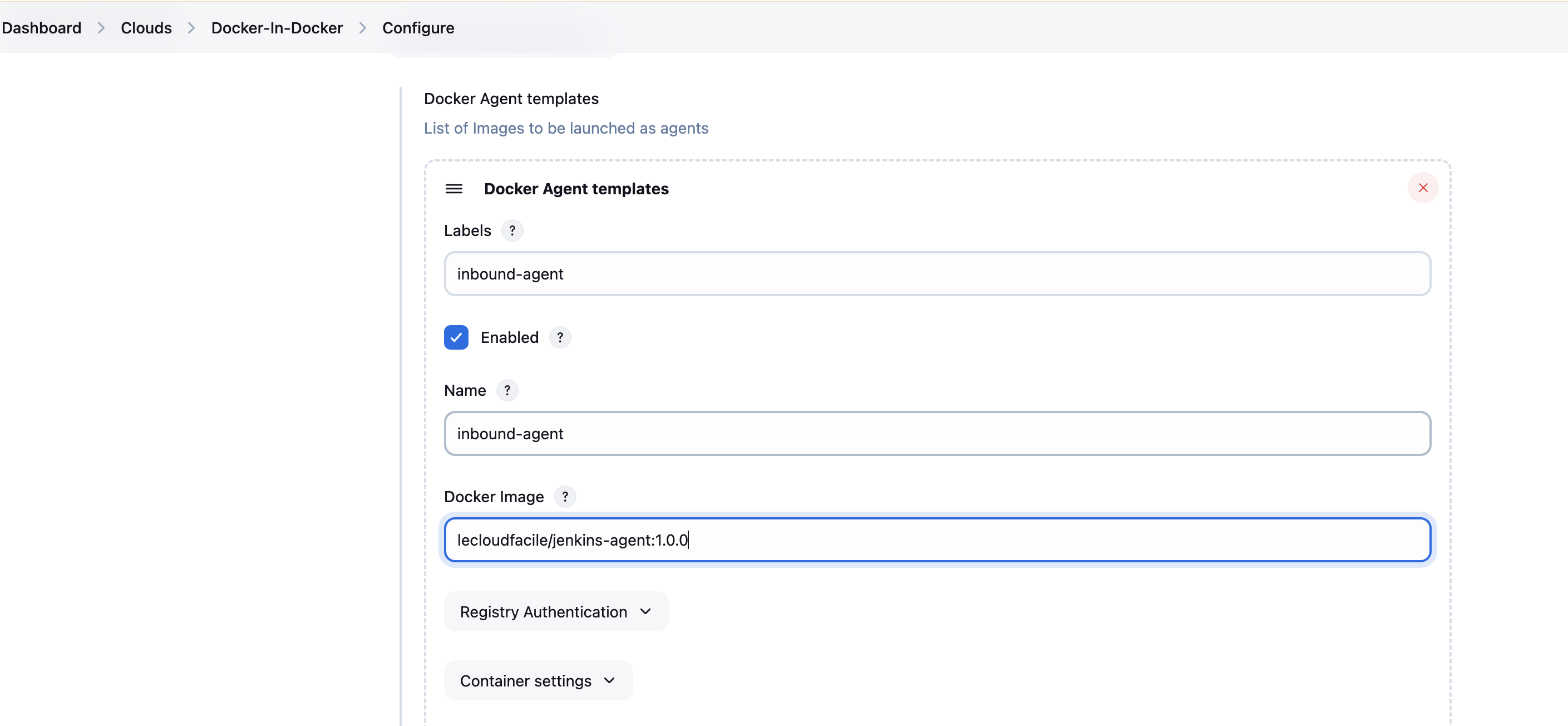
Task: Navigate to the Clouds breadcrumb
Action: 146,28
